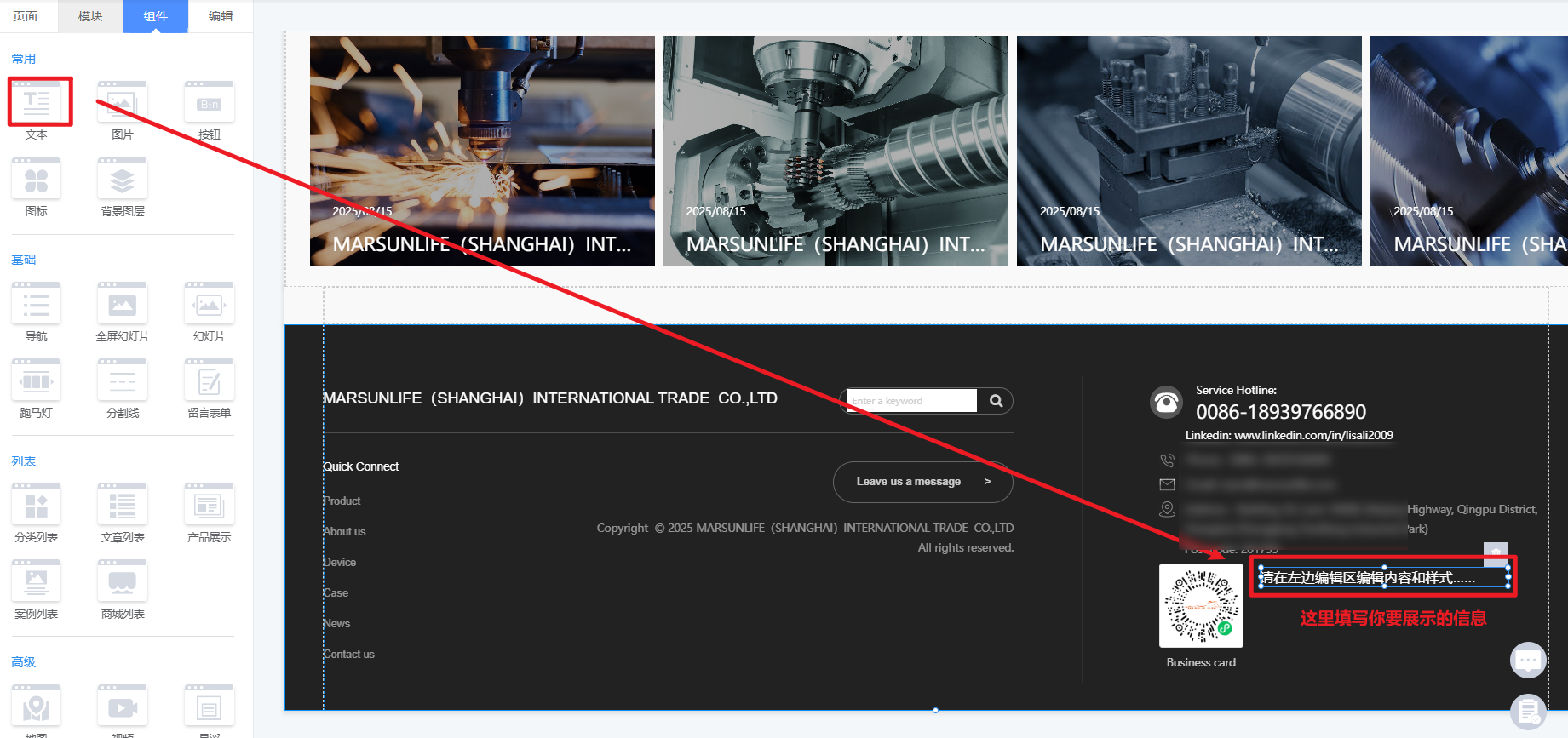Focus the Enter a keyword search field
This screenshot has width=1568, height=738.
click(912, 401)
